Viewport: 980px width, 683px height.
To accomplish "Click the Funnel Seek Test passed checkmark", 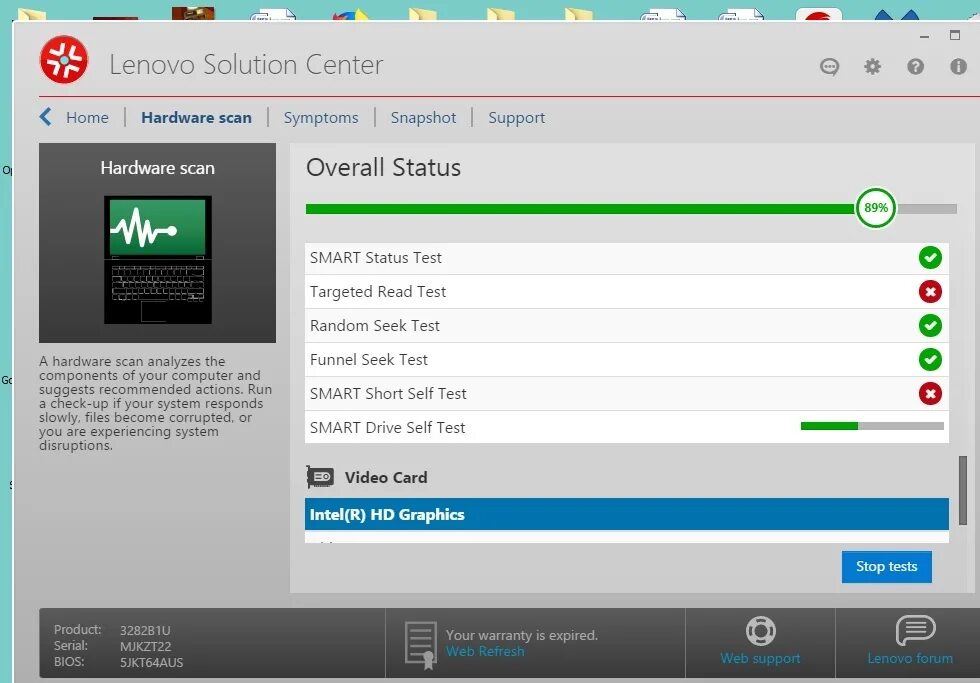I will tap(930, 359).
